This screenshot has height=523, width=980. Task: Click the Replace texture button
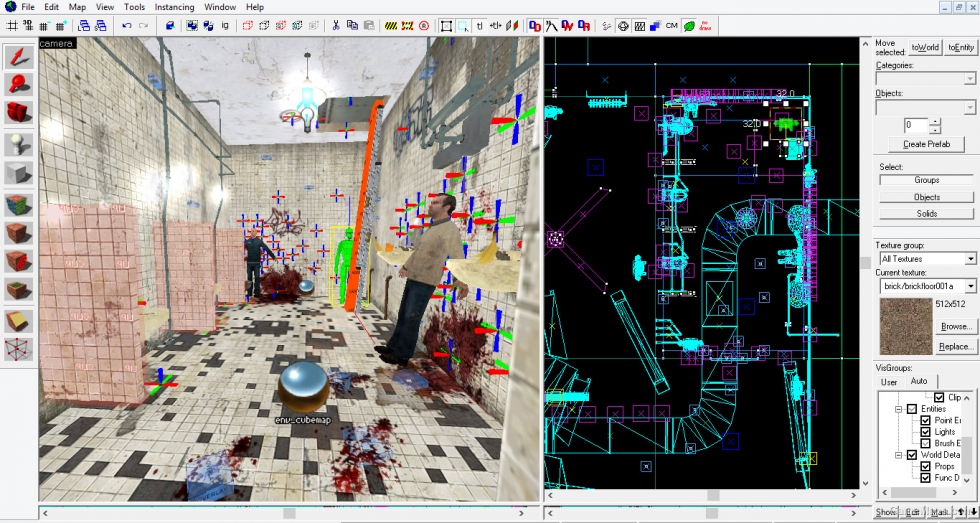(956, 346)
